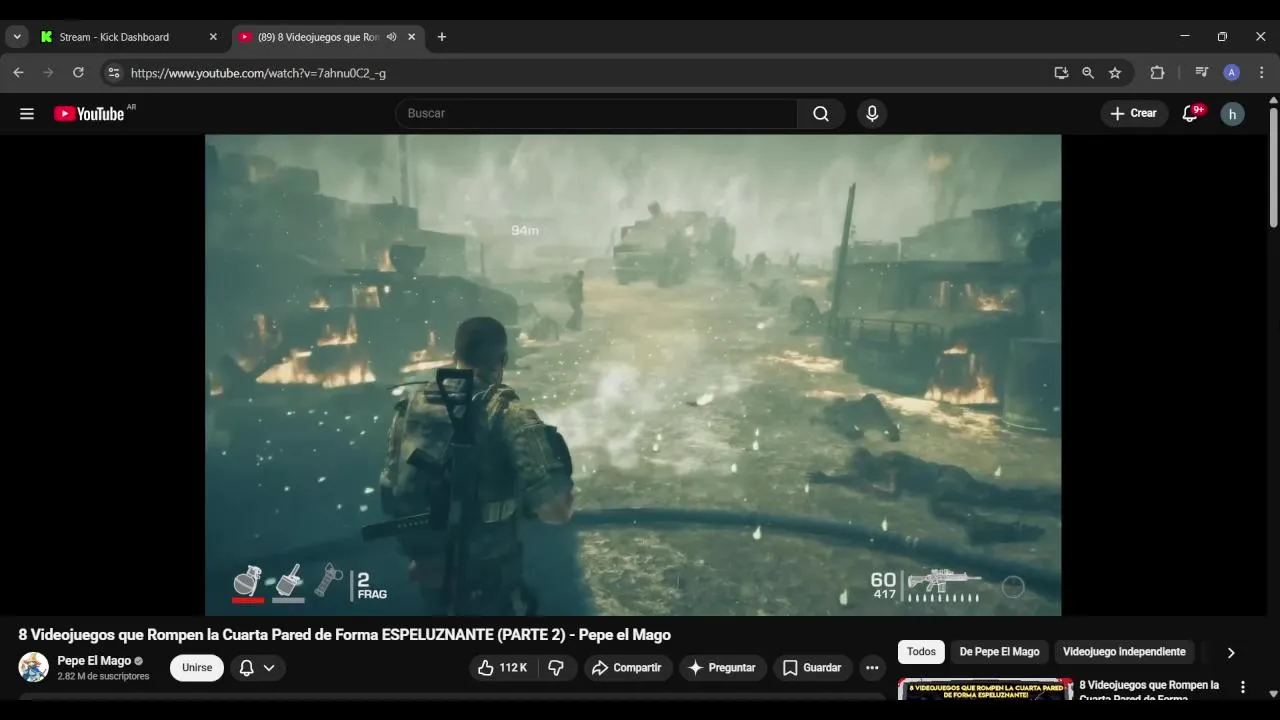Select the De Pepe El Mago chip
The width and height of the screenshot is (1280, 720).
999,652
